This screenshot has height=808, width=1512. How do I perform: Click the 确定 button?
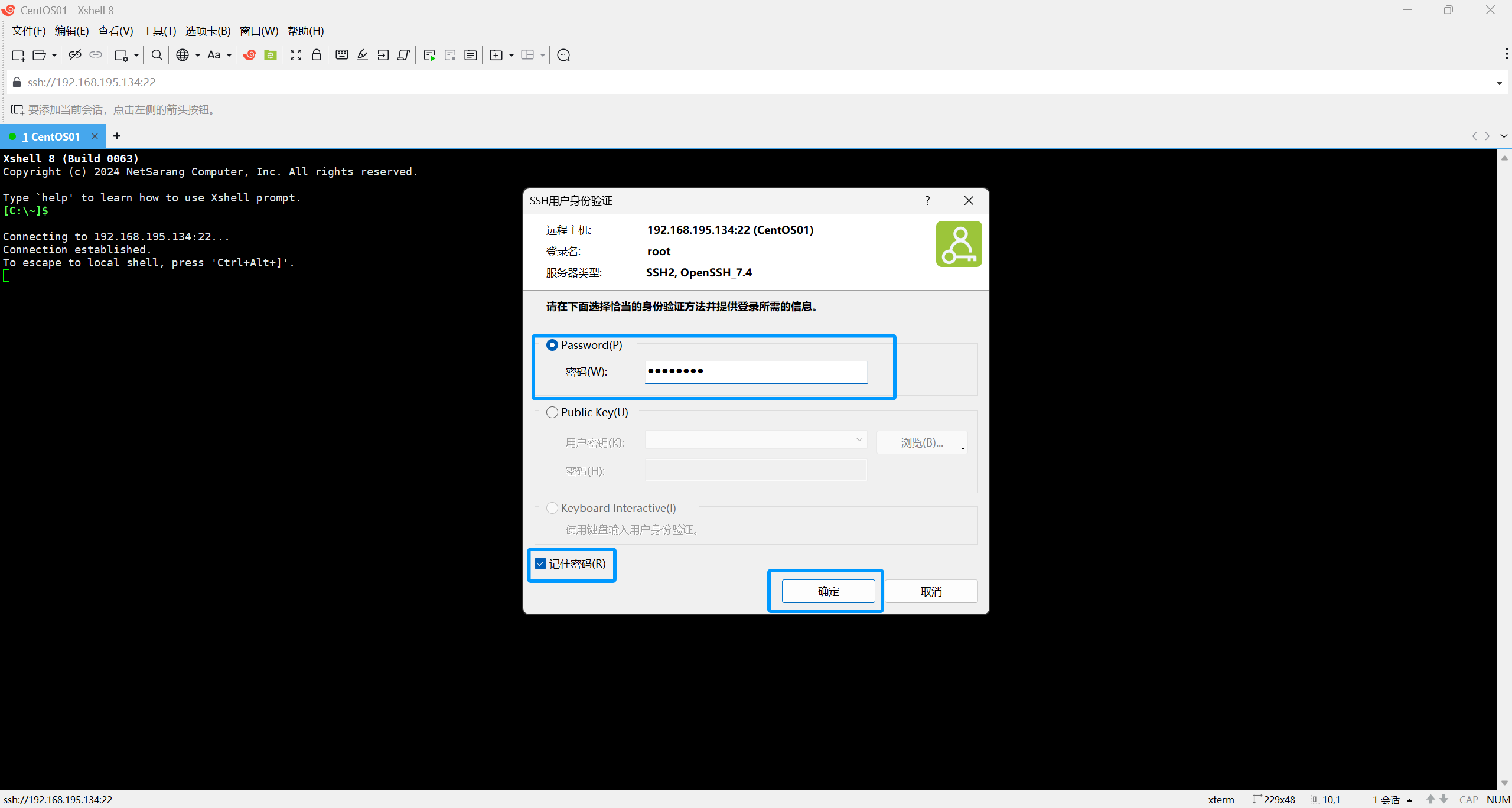(x=828, y=591)
